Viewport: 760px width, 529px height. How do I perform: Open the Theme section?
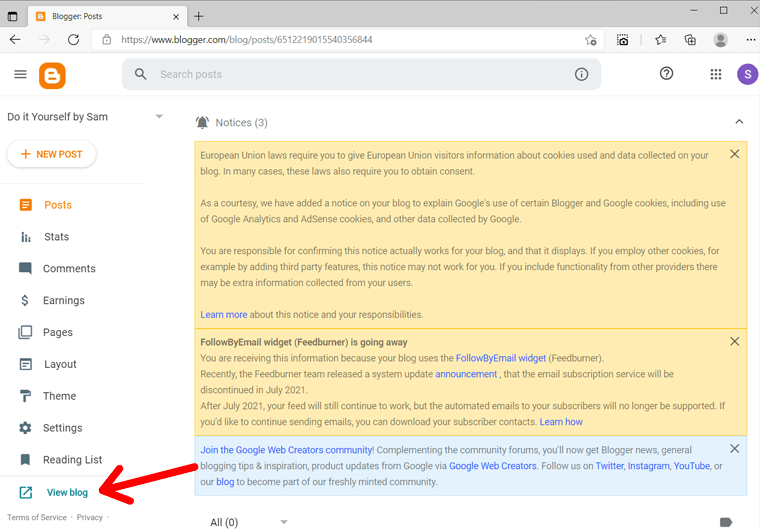pyautogui.click(x=59, y=396)
